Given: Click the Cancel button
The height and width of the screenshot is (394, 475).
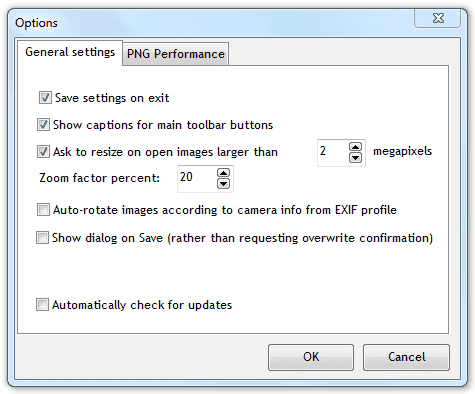Looking at the screenshot, I should coord(406,357).
